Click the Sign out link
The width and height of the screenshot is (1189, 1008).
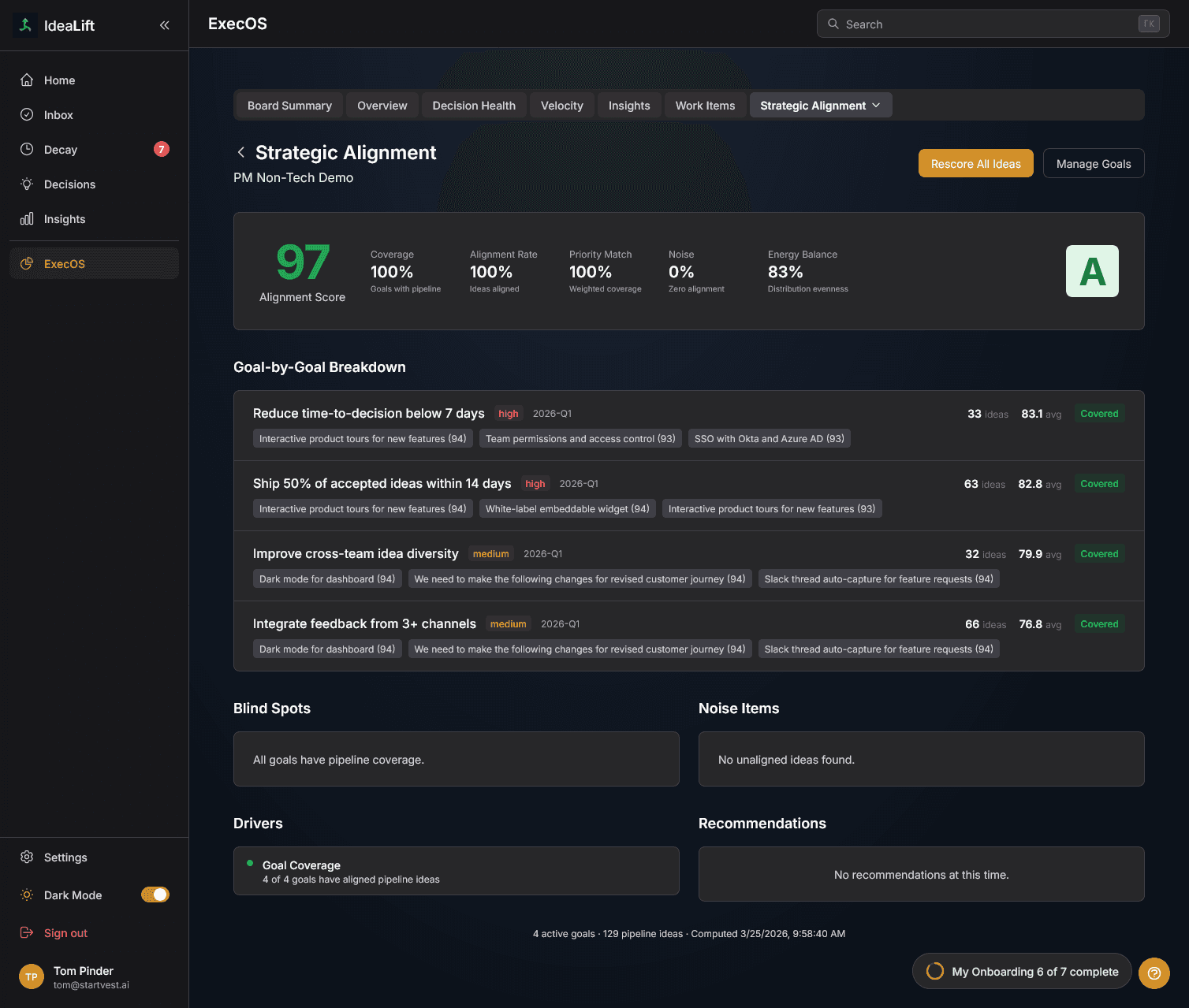tap(65, 933)
